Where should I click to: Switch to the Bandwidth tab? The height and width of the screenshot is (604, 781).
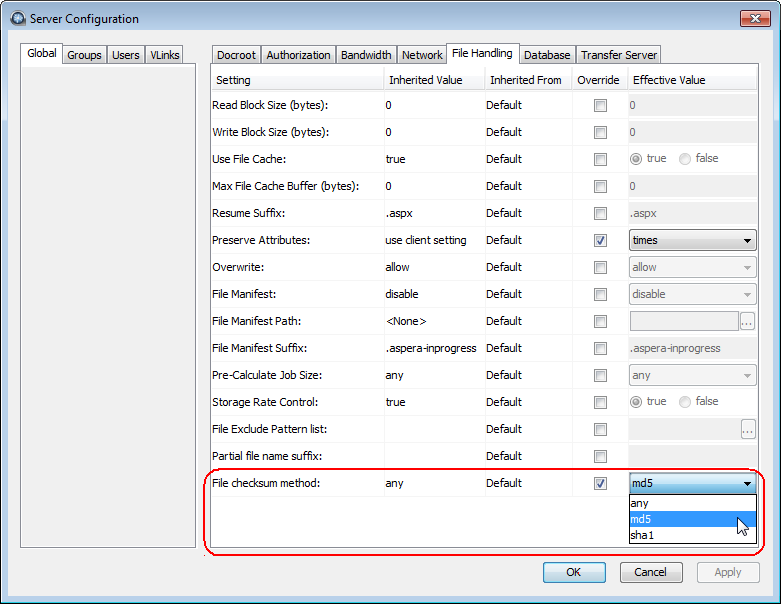click(366, 55)
